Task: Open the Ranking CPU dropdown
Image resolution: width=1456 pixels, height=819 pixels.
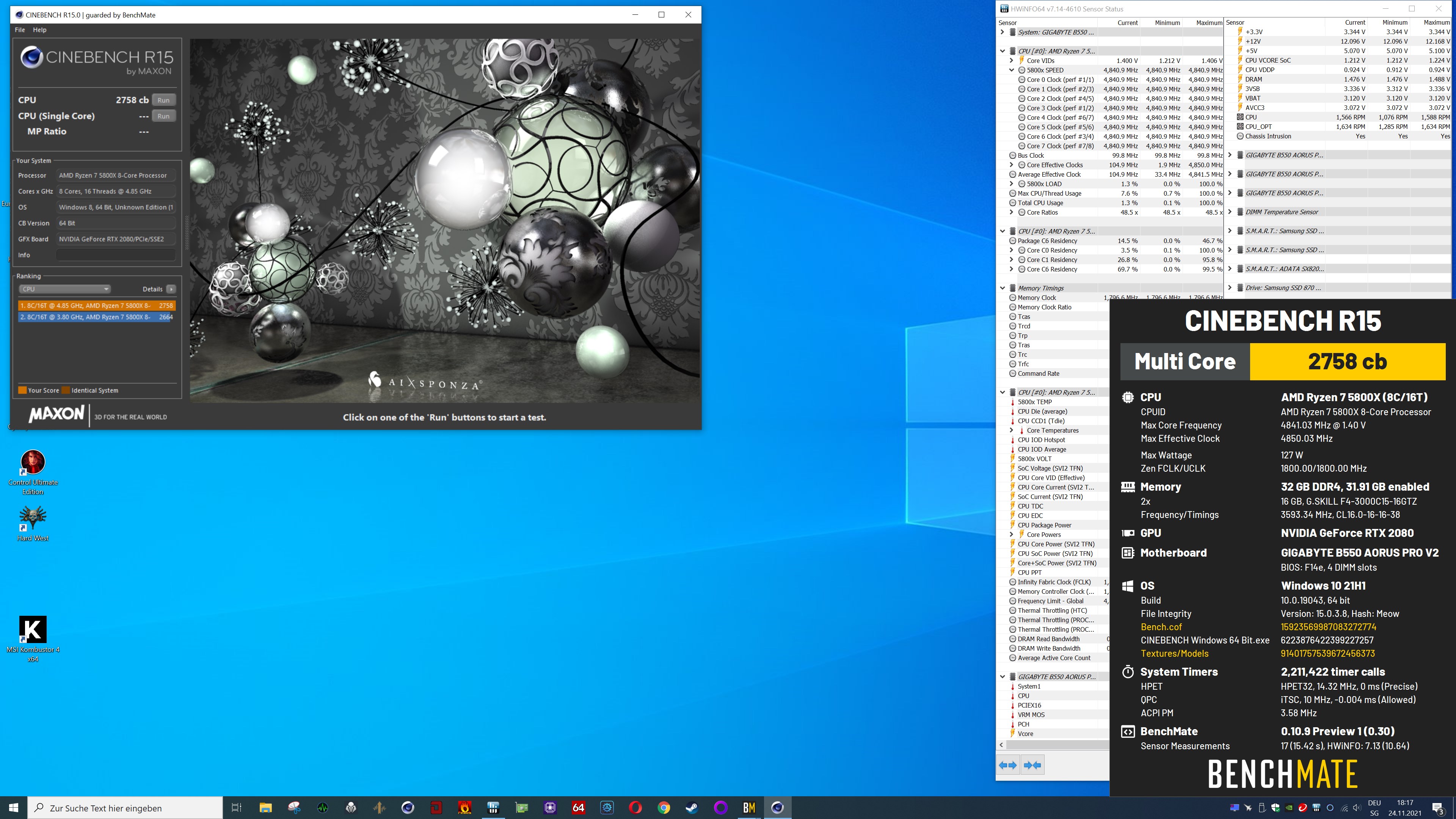Action: click(65, 289)
